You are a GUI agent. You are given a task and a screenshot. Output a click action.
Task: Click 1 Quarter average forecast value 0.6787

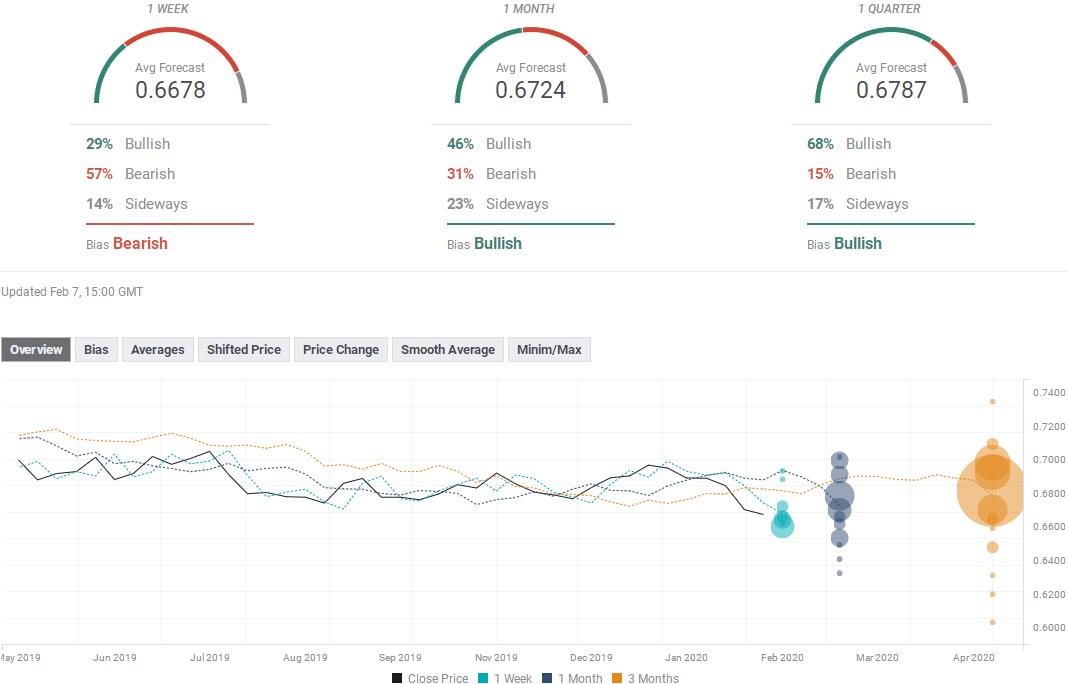coord(891,90)
